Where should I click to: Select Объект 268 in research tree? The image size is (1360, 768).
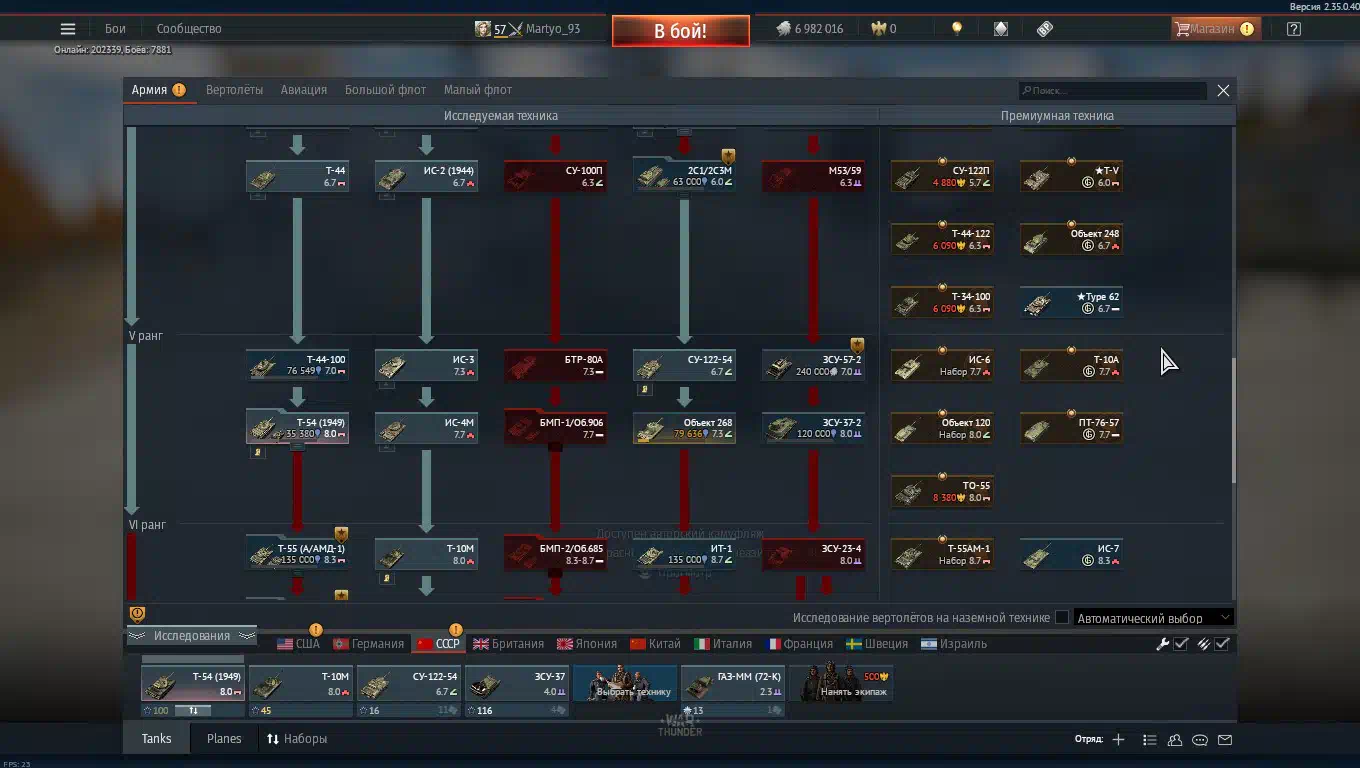(685, 428)
